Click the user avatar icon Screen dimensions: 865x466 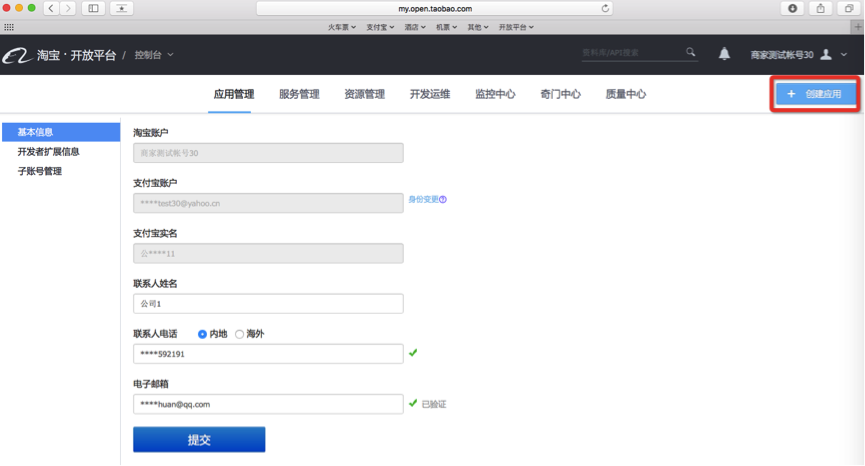pos(826,54)
